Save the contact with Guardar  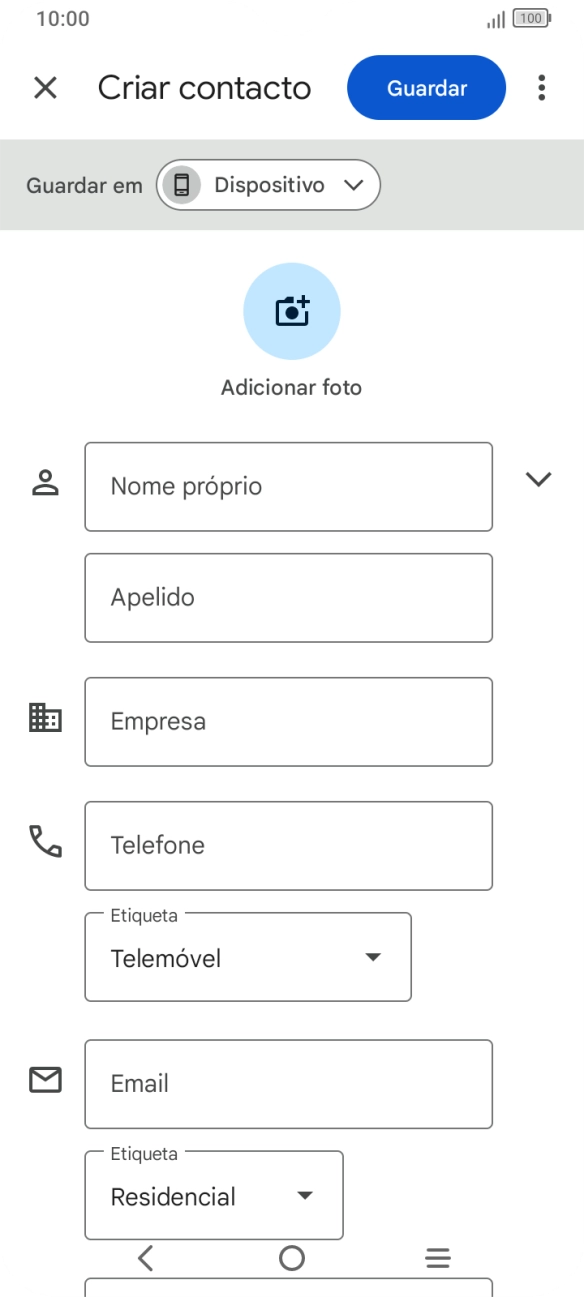[426, 88]
